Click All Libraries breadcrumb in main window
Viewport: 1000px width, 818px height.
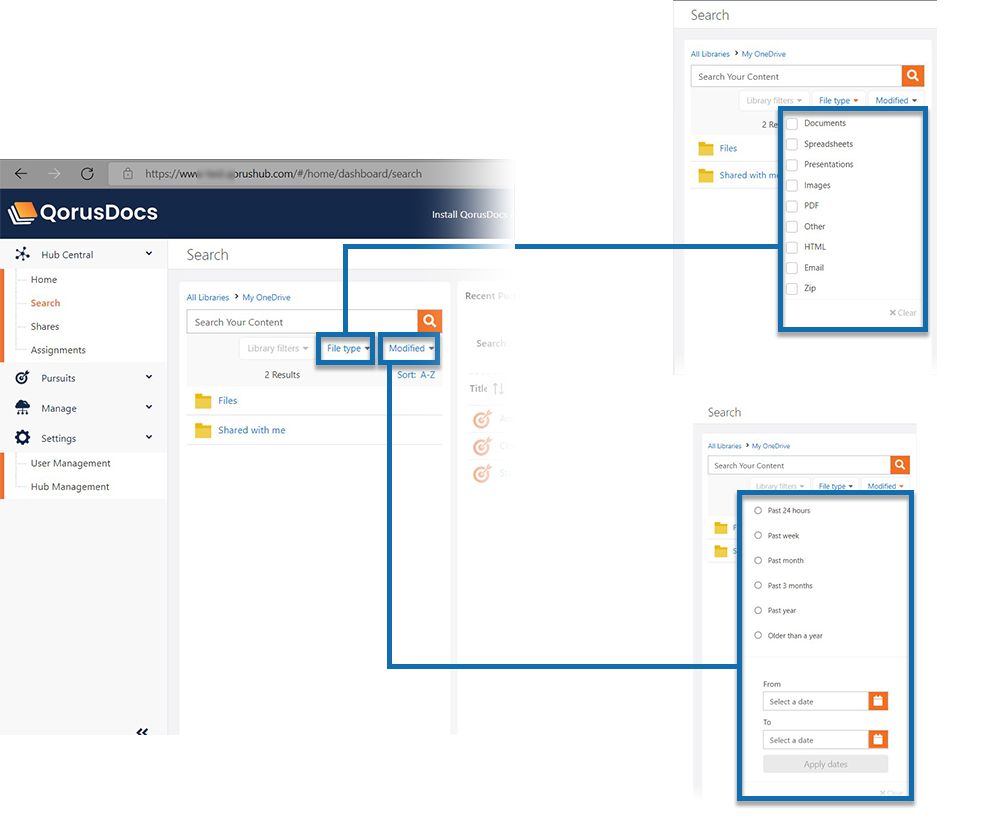tap(207, 297)
